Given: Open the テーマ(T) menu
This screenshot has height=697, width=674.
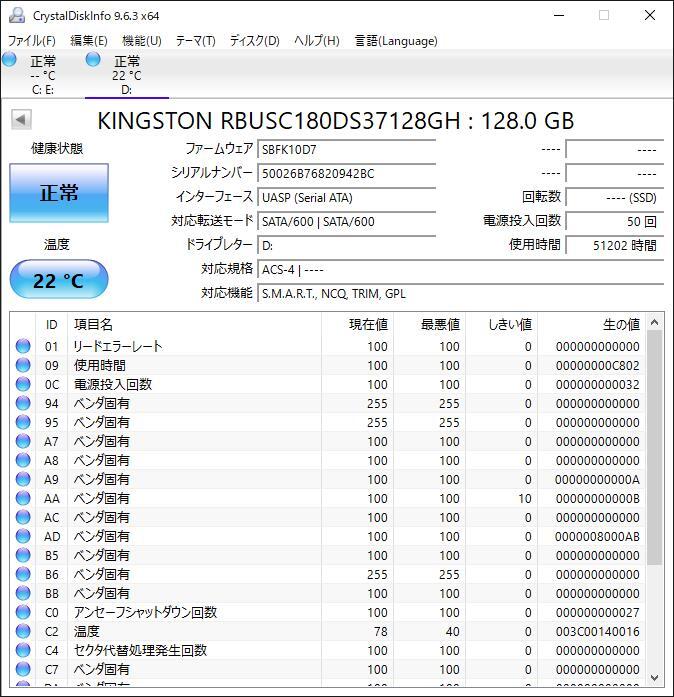Looking at the screenshot, I should 195,41.
